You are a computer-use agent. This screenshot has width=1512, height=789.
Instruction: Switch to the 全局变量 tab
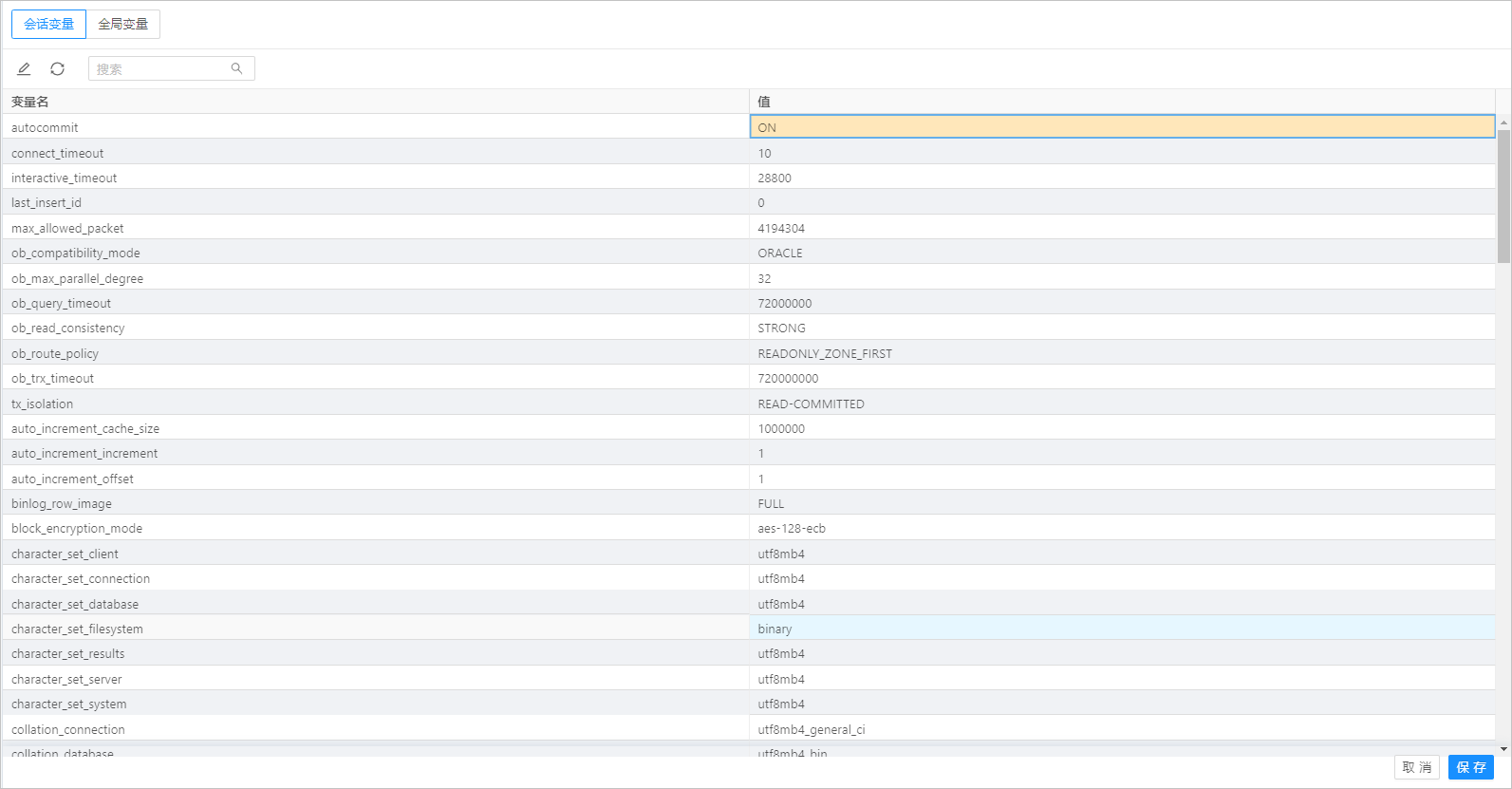123,25
